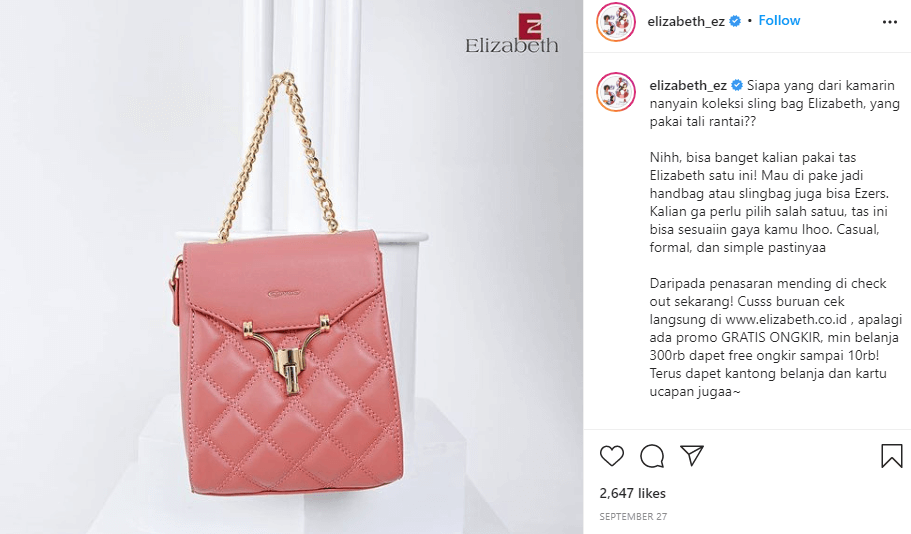Image resolution: width=911 pixels, height=534 pixels.
Task: Open elizabeth_ez profile picture in header
Action: (616, 21)
